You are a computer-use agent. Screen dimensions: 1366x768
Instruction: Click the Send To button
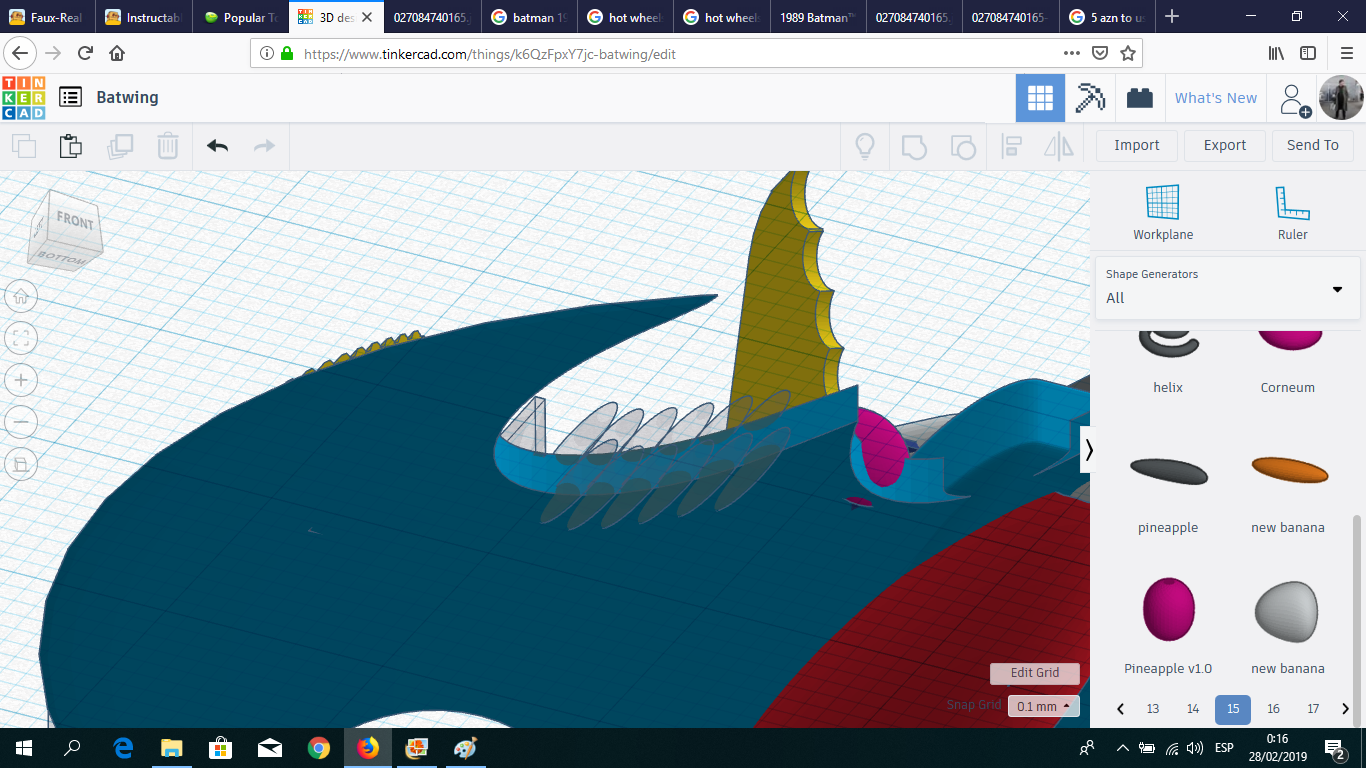(1313, 145)
